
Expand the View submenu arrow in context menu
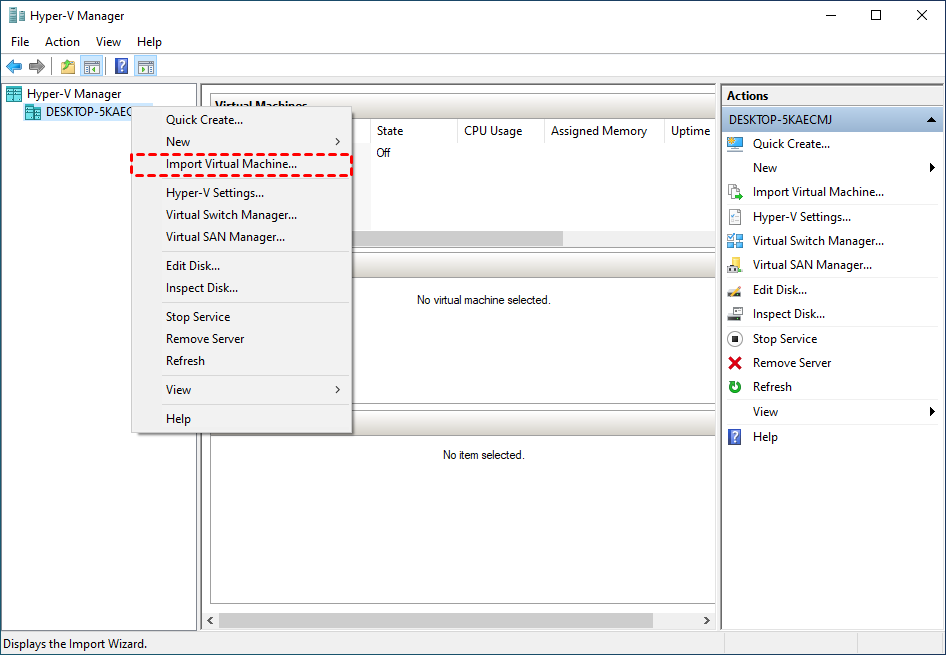point(338,390)
